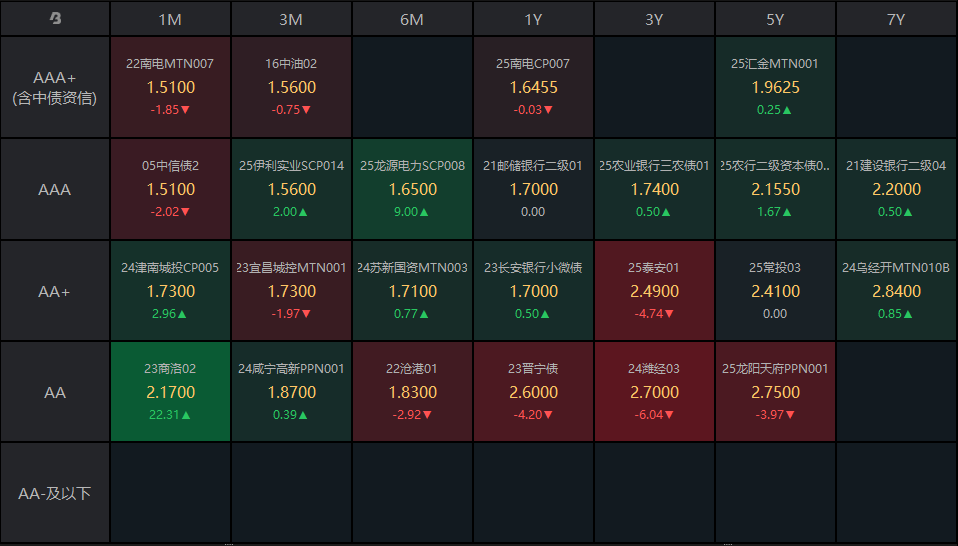Click the AA-及以下 rating row header
This screenshot has width=958, height=546.
[x=55, y=494]
